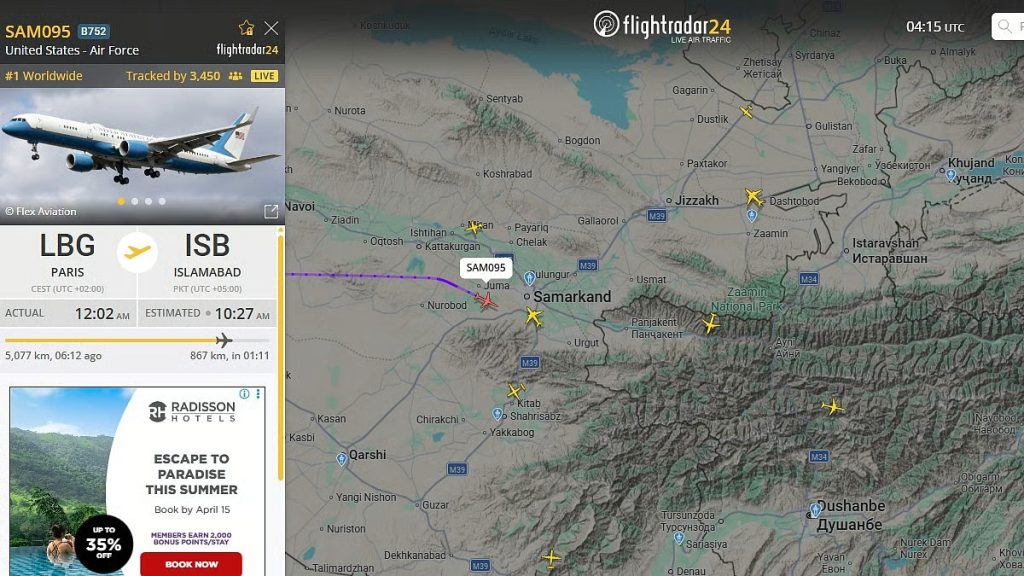Click the BOOK NOW Radisson ad button
The image size is (1024, 576).
pos(191,564)
